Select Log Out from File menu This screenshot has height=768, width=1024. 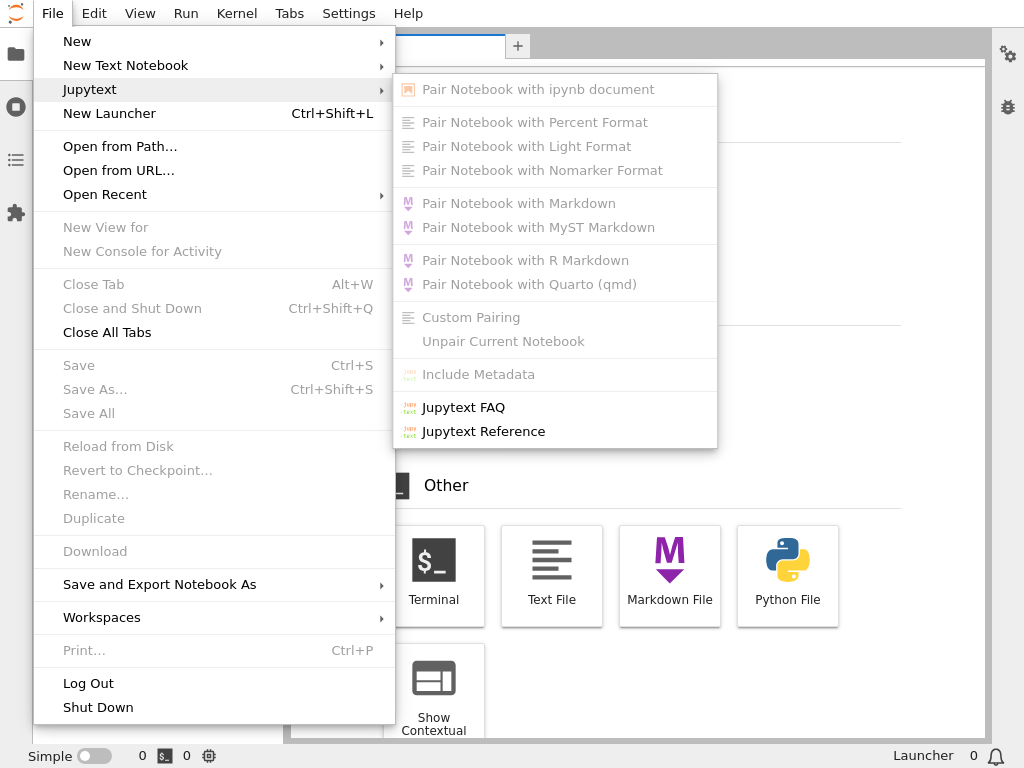coord(214,684)
